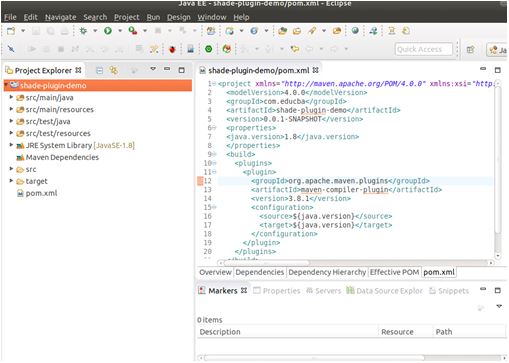Toggle fold marker on line 15 configuration

(214, 207)
